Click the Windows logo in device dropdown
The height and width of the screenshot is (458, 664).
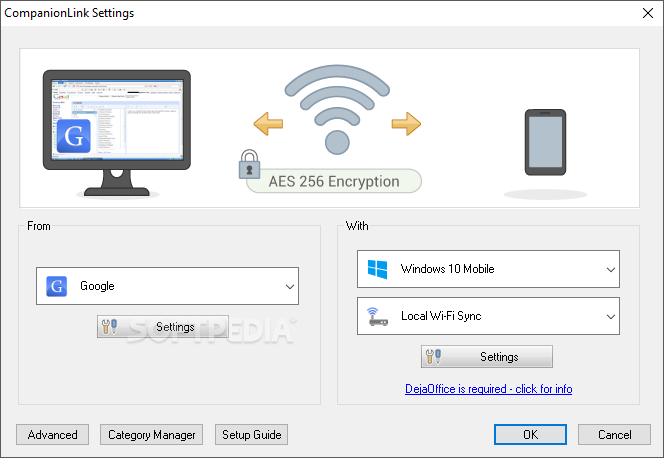[377, 269]
